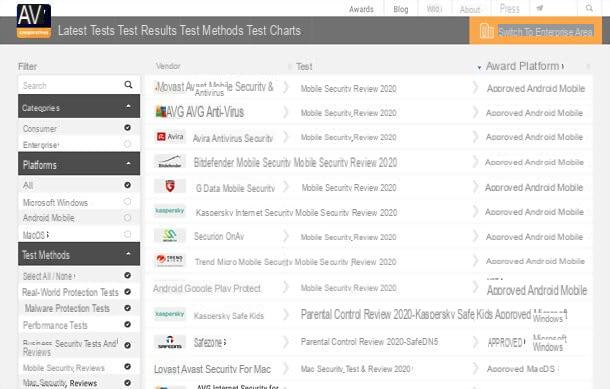The image size is (610, 389).
Task: Go to Test Results tab
Action: tap(147, 30)
